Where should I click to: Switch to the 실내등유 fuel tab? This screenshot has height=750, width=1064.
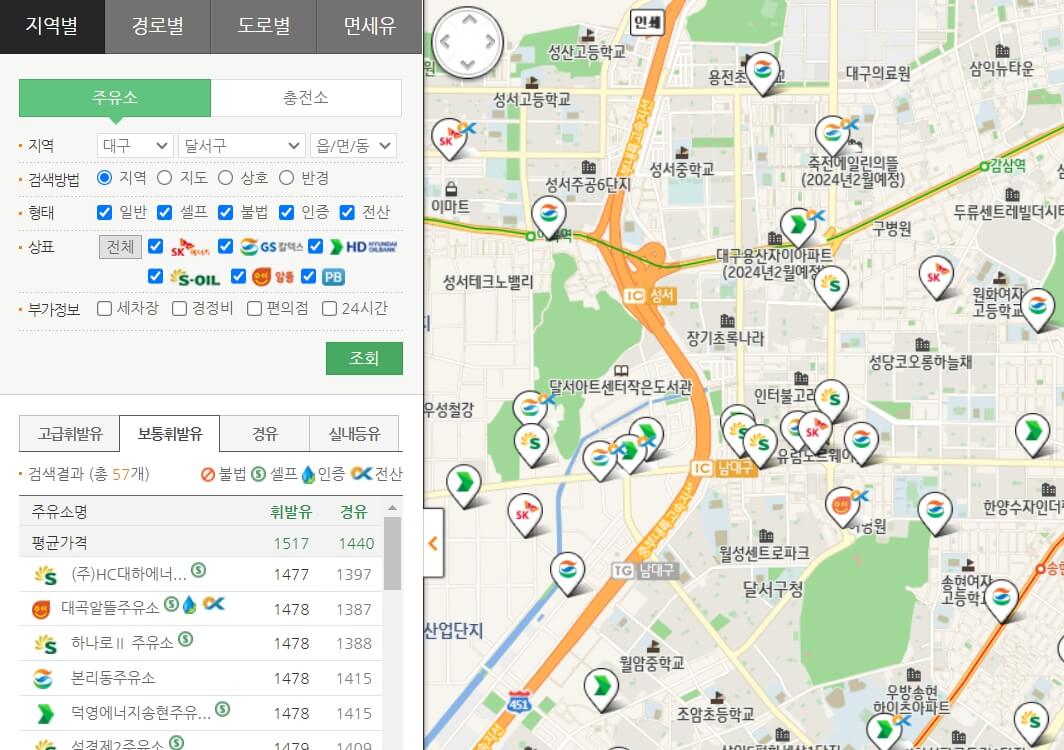[x=354, y=434]
